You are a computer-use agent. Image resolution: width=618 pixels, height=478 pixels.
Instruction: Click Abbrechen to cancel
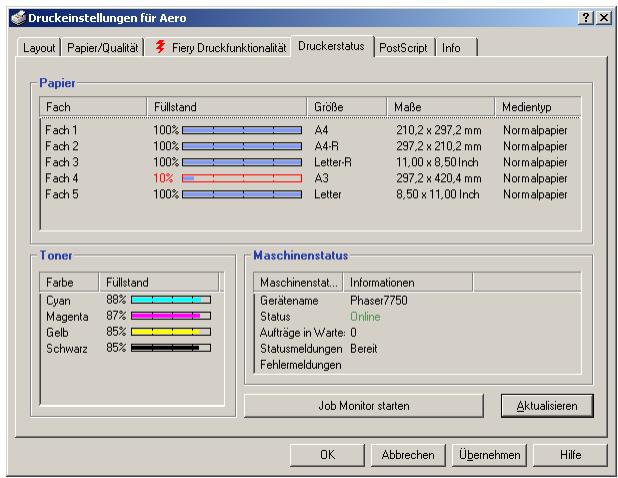408,455
